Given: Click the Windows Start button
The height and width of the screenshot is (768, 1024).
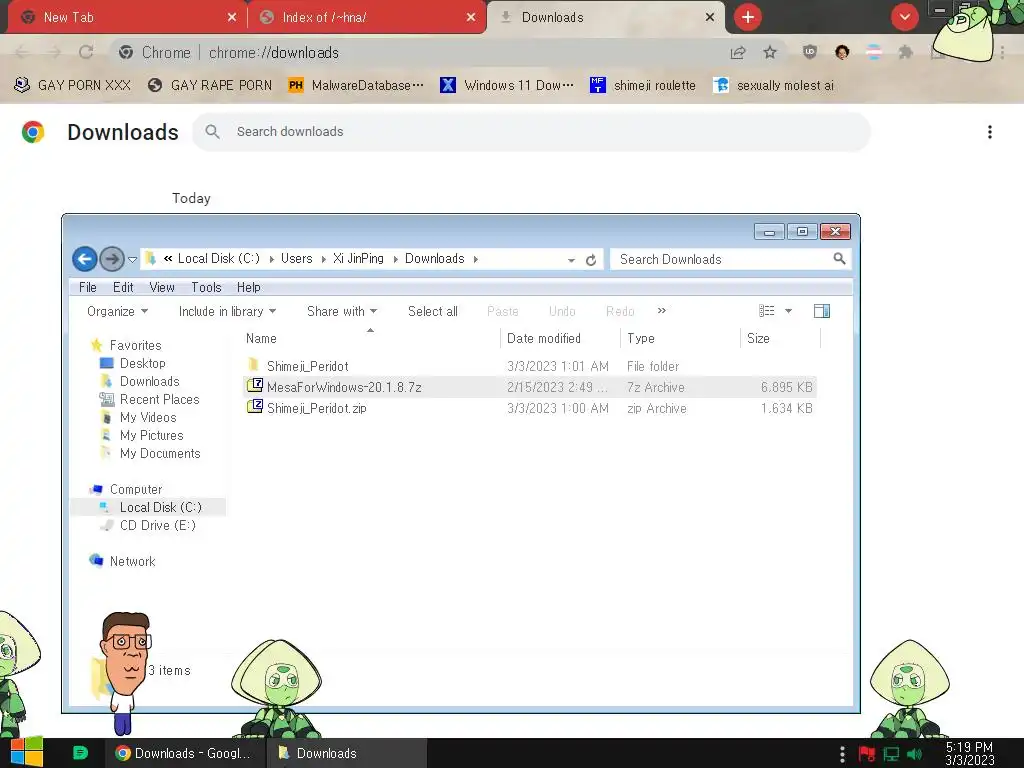Looking at the screenshot, I should pos(27,752).
